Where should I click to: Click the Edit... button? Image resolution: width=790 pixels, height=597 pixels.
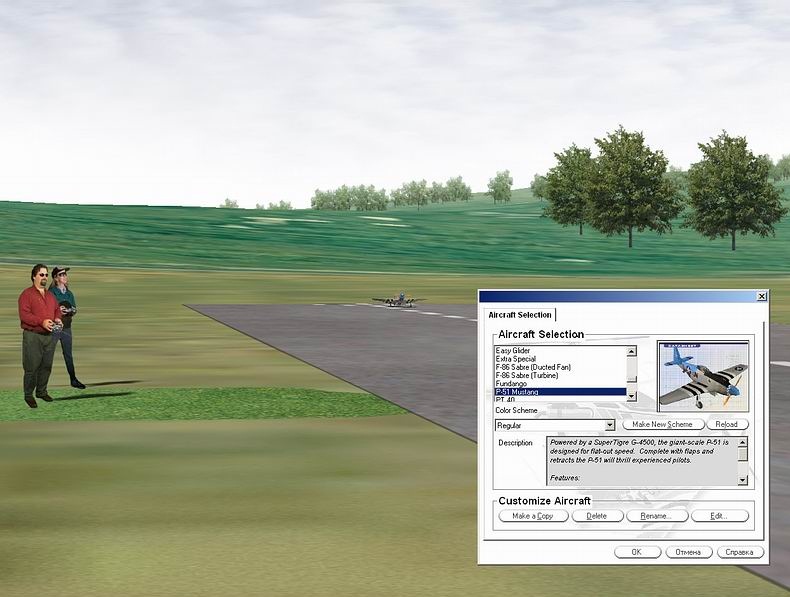(x=719, y=516)
